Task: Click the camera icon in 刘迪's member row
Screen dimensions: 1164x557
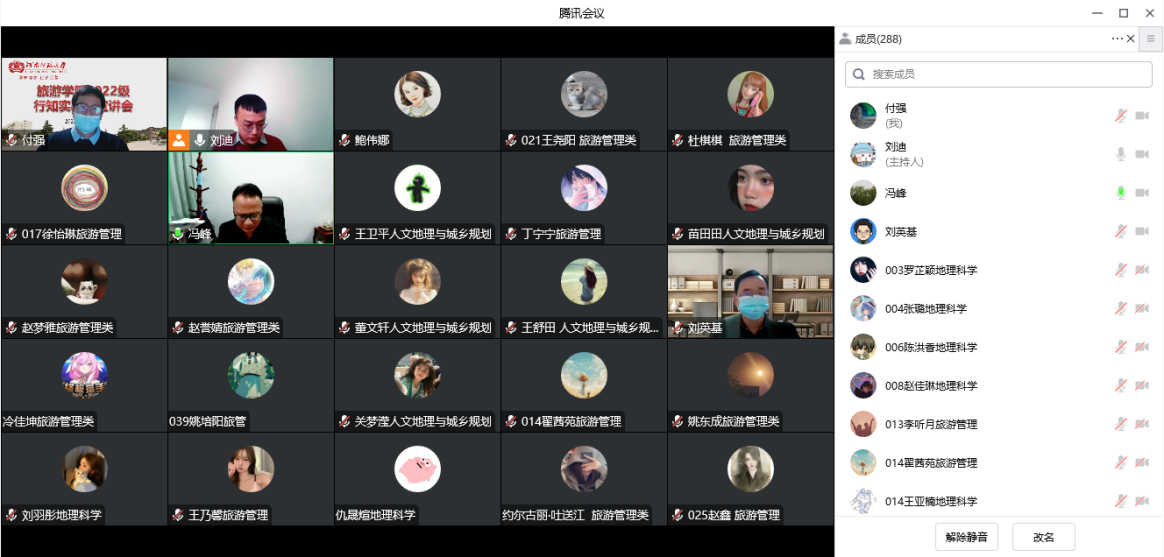Action: pyautogui.click(x=1142, y=154)
